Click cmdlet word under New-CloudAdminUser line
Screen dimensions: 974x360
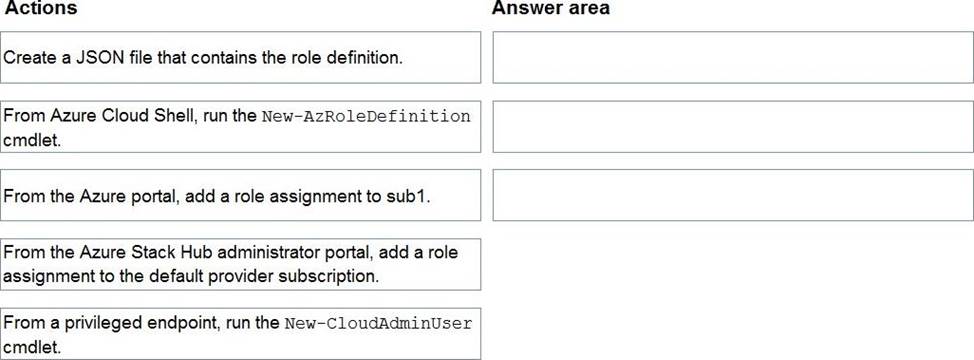pyautogui.click(x=32, y=346)
